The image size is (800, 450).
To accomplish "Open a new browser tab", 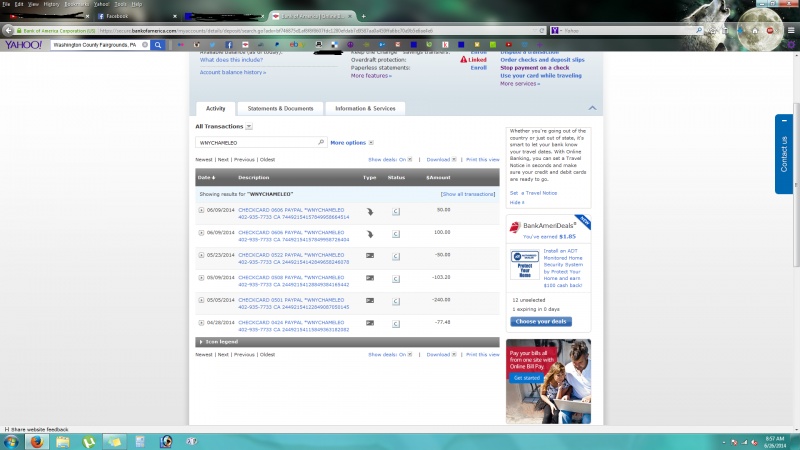I will [363, 16].
